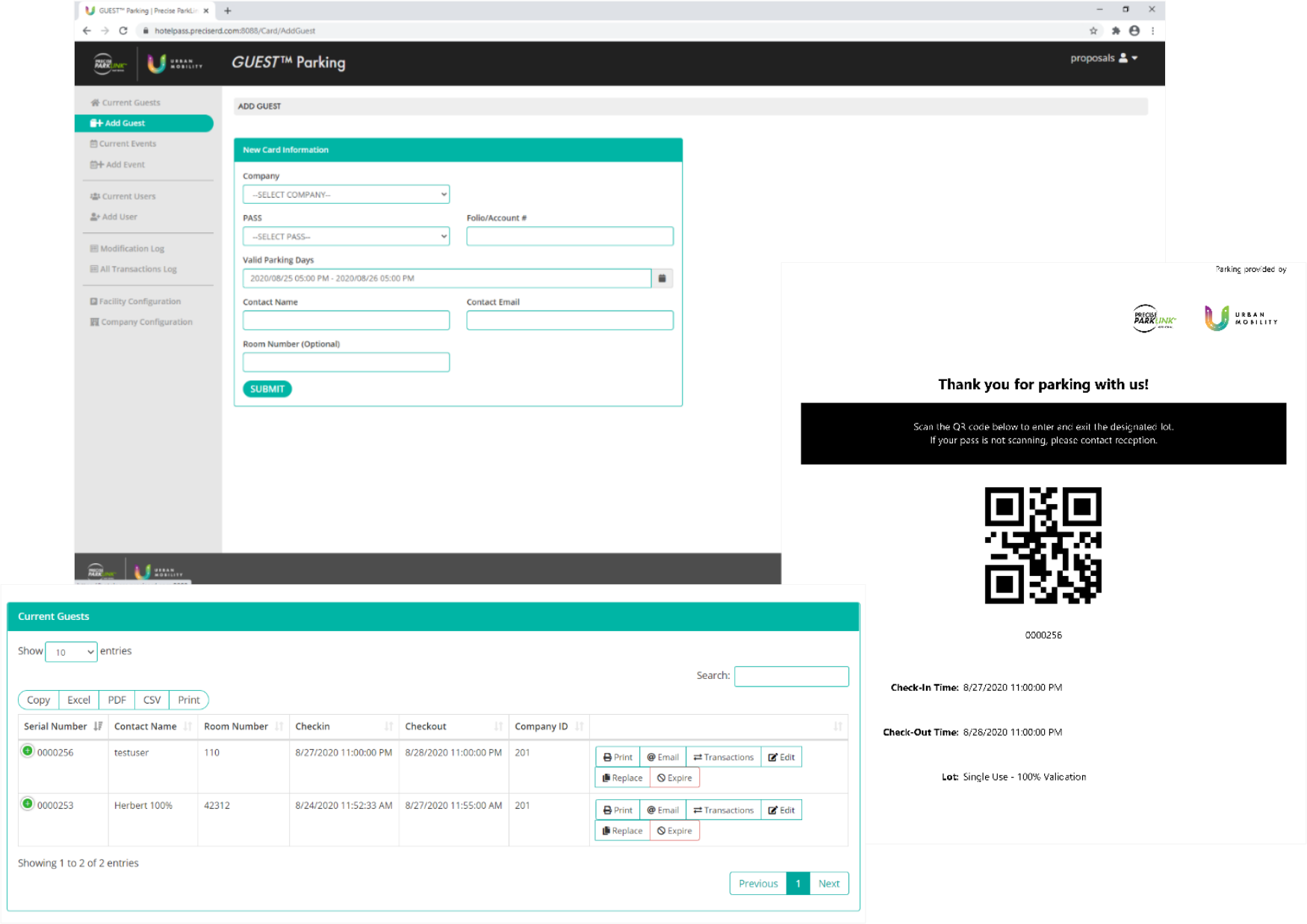Viewport: 1307px width, 924px height.
Task: Go to Current Guests in sidebar
Action: pos(125,102)
